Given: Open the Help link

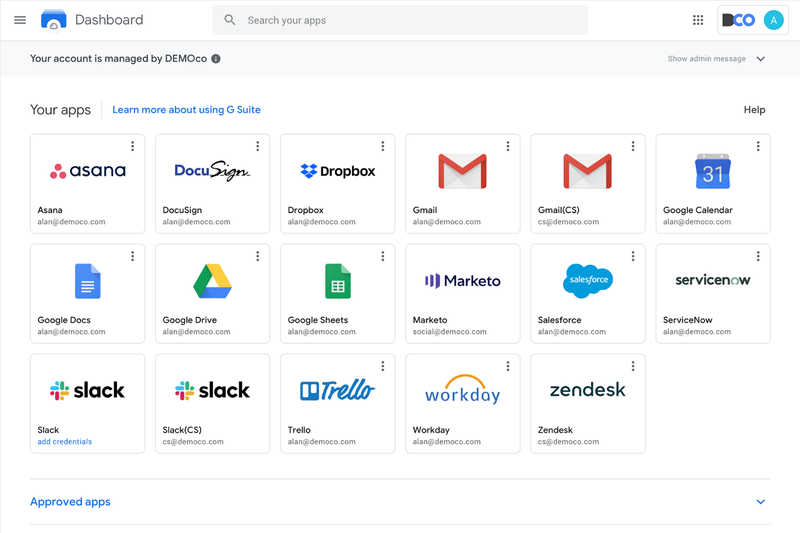Looking at the screenshot, I should tap(755, 110).
